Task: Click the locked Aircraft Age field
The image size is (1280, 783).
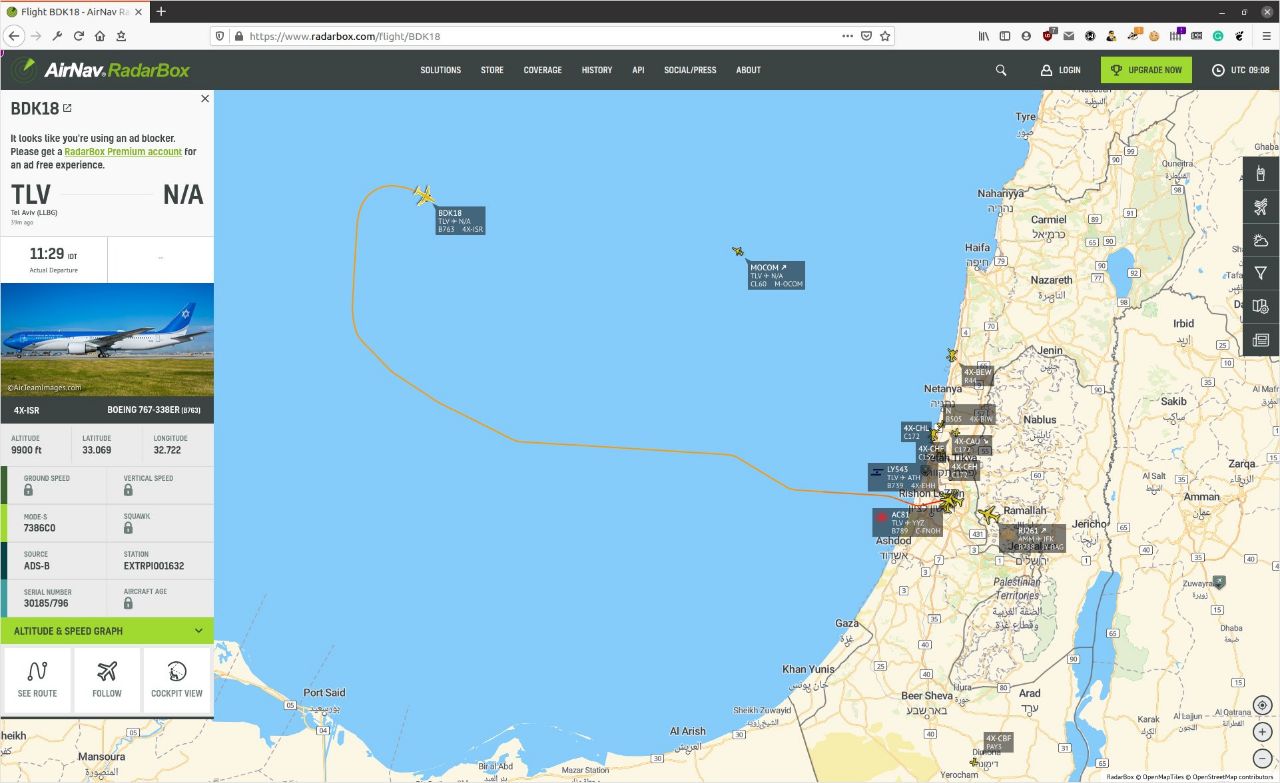Action: click(x=160, y=598)
